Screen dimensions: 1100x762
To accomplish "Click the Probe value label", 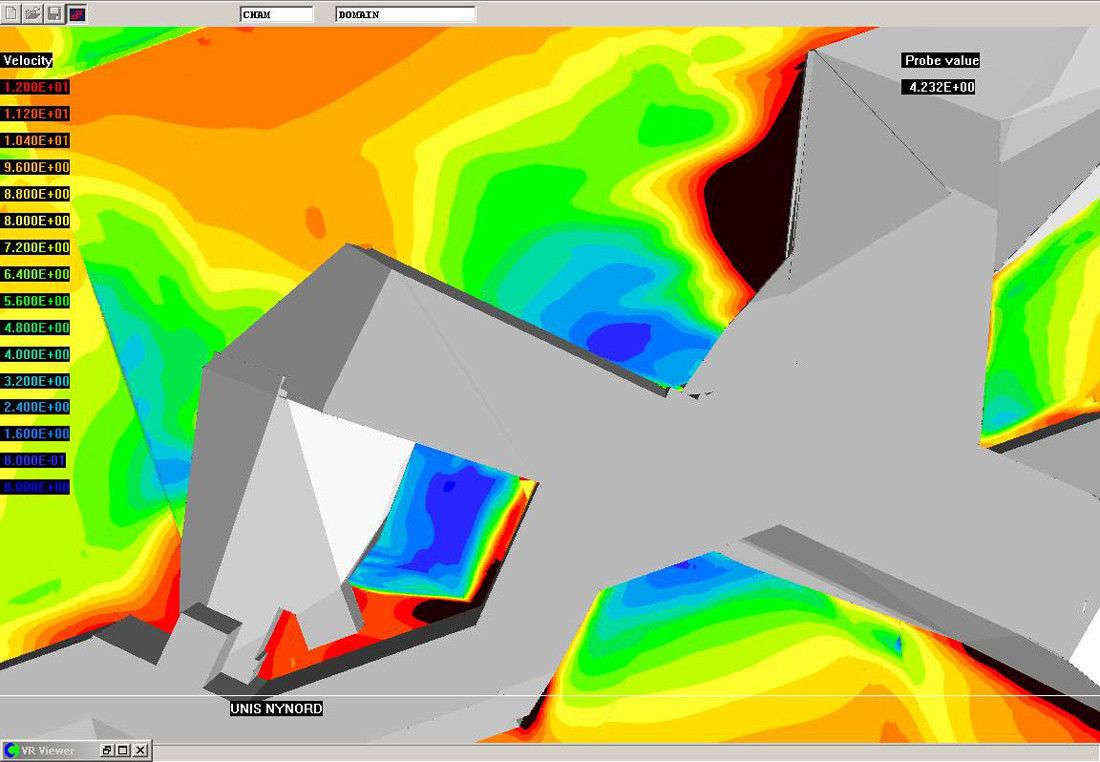I will coord(941,60).
